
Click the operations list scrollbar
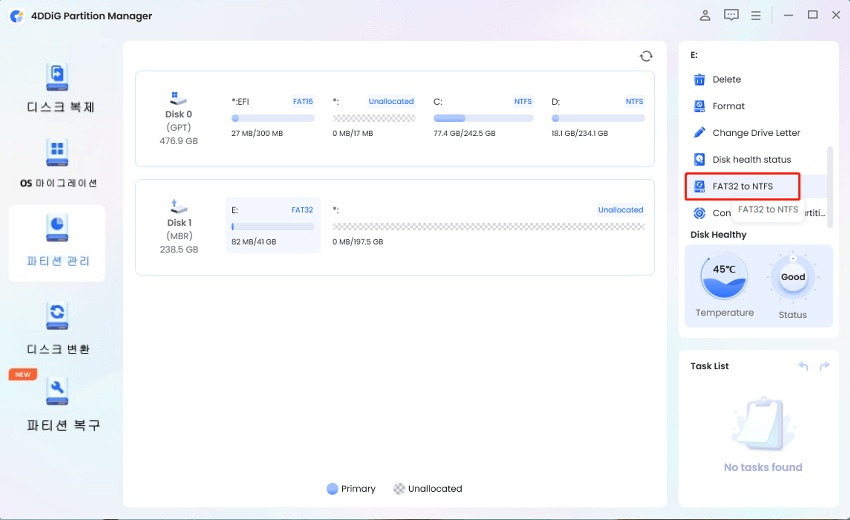coord(830,187)
